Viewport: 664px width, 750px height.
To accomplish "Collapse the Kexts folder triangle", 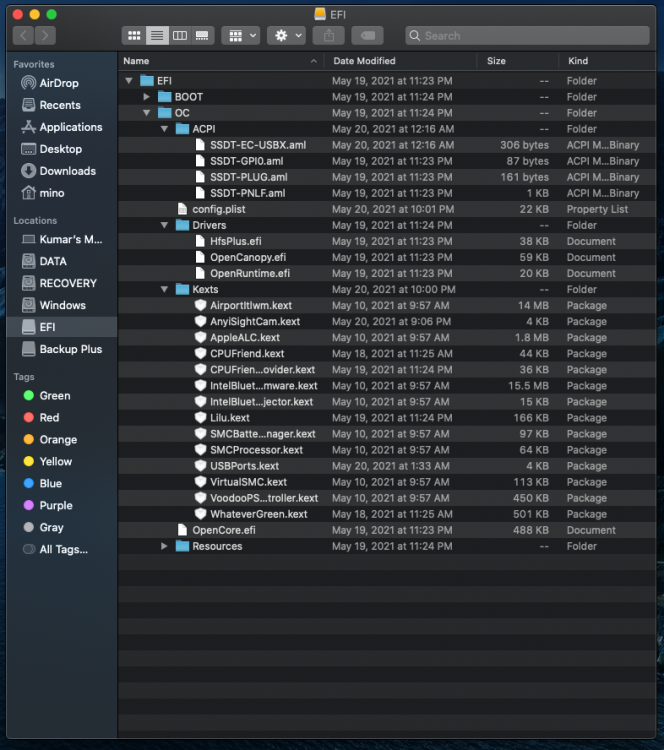I will click(164, 289).
